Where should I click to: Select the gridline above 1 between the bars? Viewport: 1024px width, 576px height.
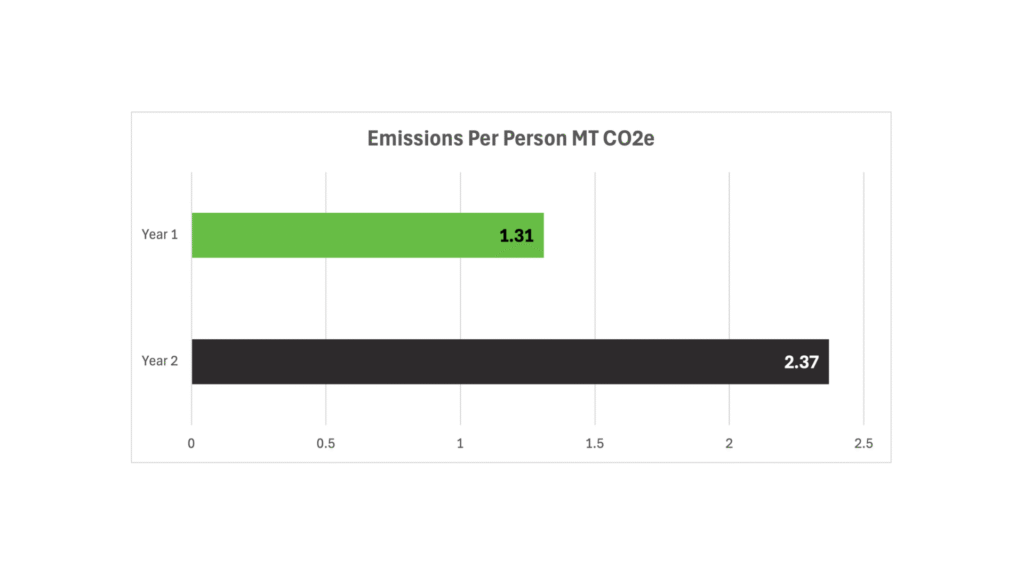(x=460, y=298)
